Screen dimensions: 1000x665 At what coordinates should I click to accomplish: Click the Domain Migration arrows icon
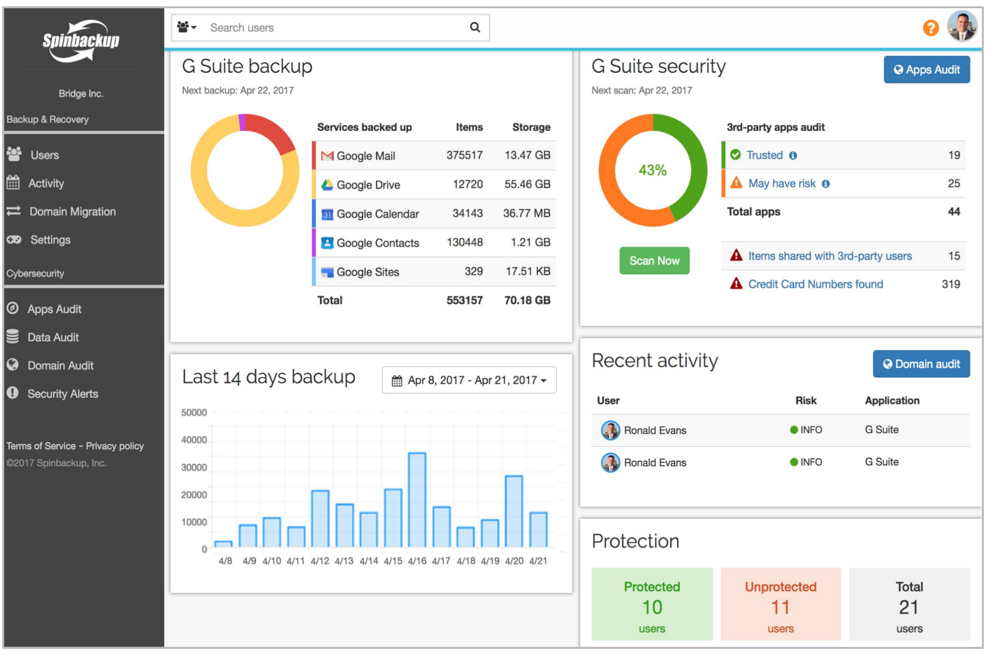pos(13,211)
